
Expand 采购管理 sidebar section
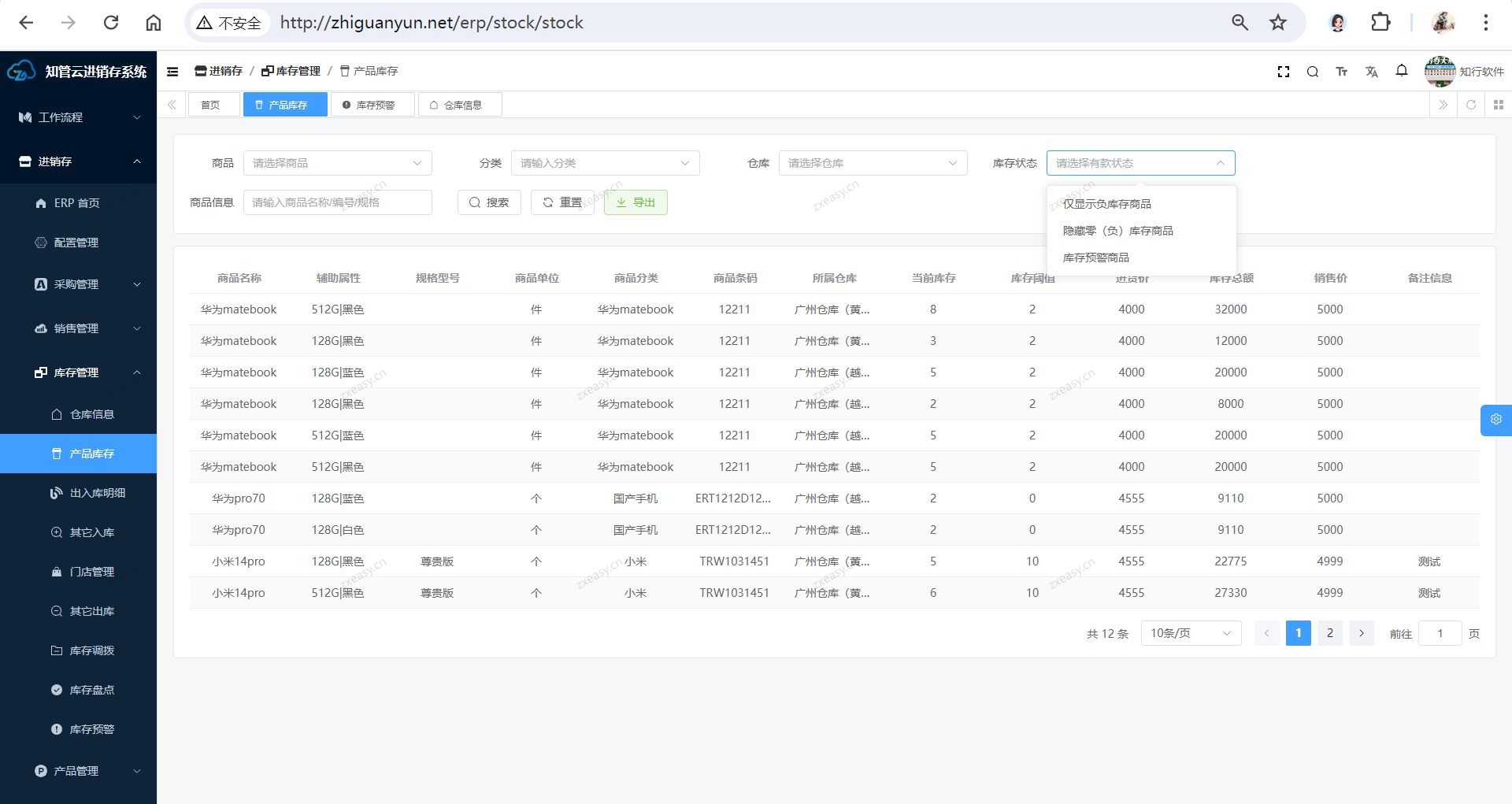[x=78, y=284]
